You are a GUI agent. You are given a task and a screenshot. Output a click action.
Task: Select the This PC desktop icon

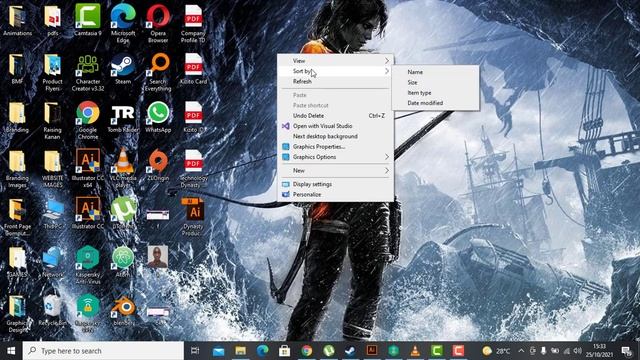pyautogui.click(x=52, y=213)
